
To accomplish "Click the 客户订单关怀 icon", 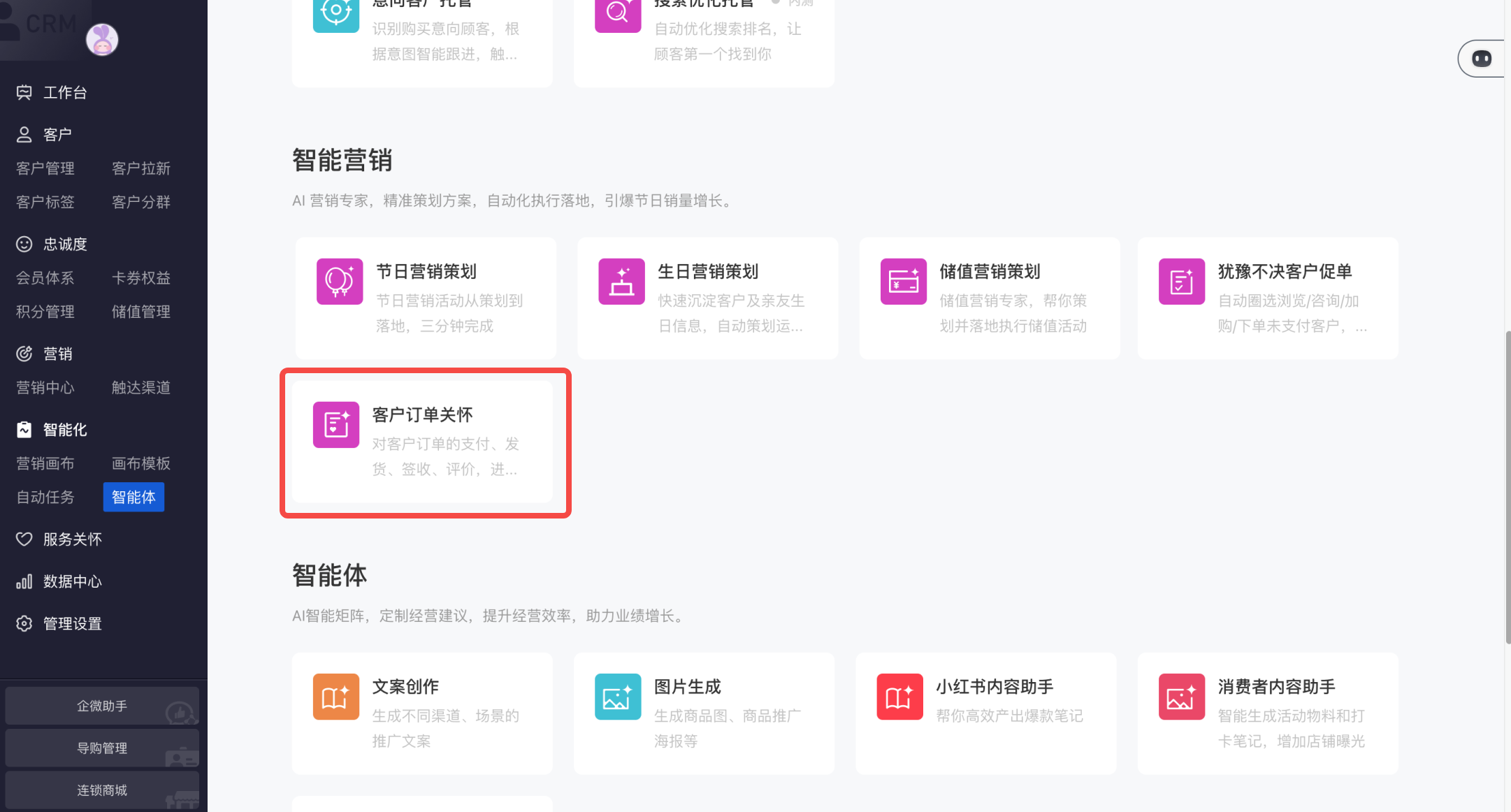I will (336, 424).
